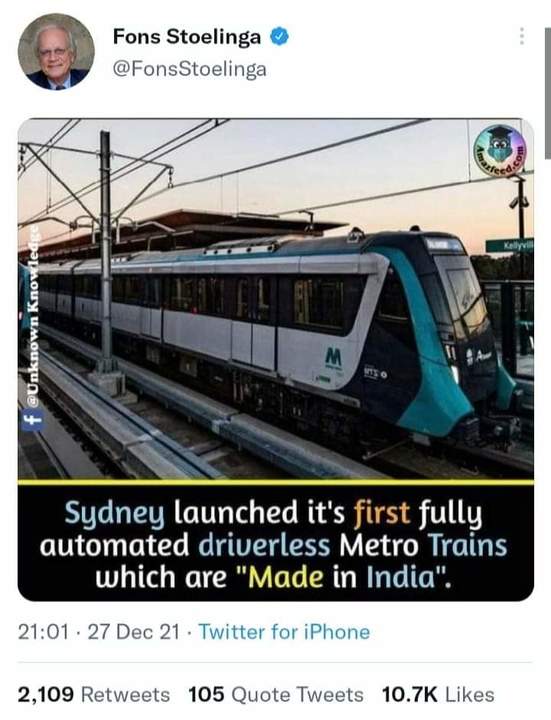Click the caption word Sydney
The image size is (551, 720).
(114, 513)
